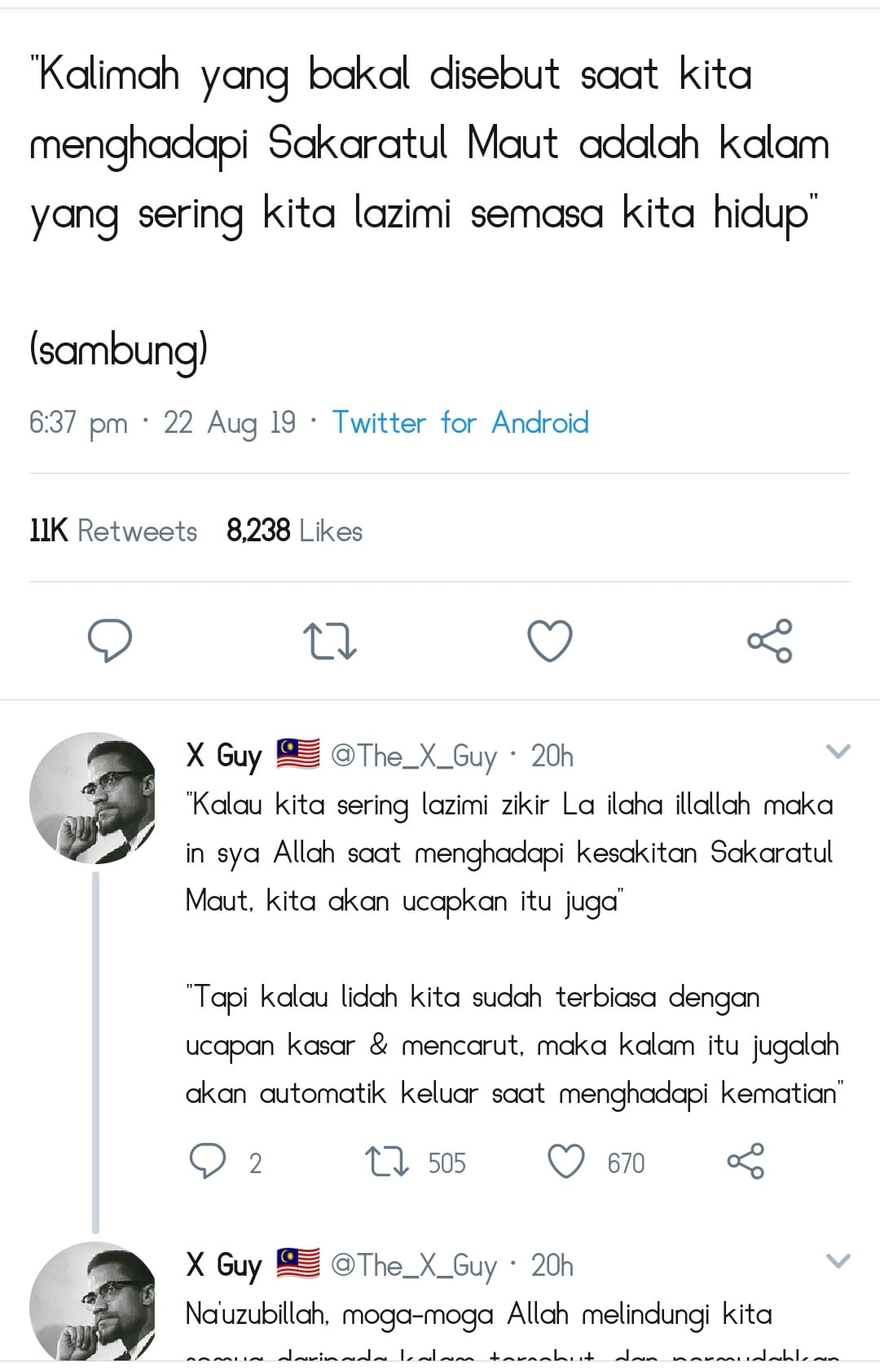Like the main tweet with heart icon

click(550, 641)
